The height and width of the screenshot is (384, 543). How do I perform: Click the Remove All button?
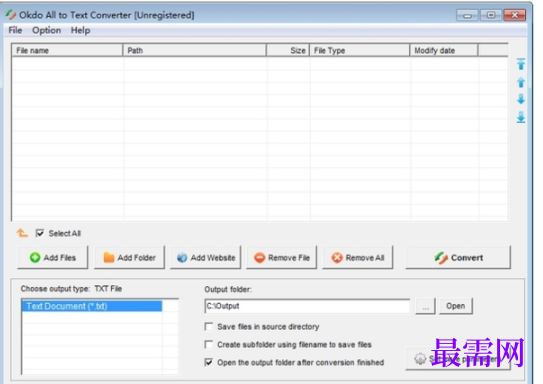[358, 258]
